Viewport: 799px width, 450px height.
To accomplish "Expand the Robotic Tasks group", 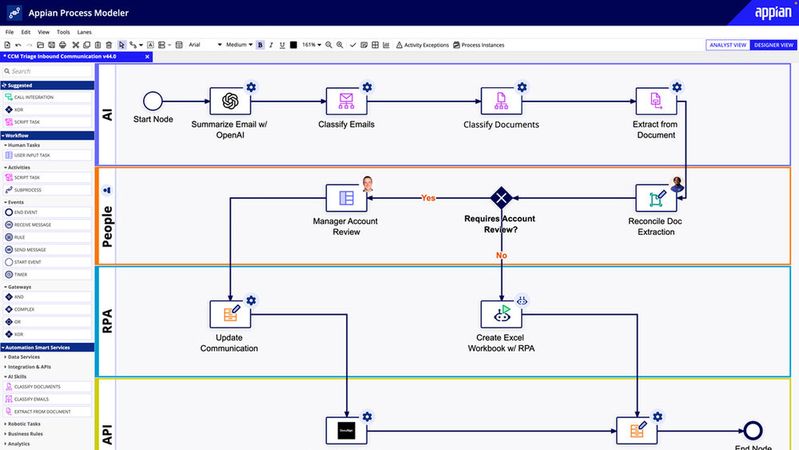I will [23, 423].
